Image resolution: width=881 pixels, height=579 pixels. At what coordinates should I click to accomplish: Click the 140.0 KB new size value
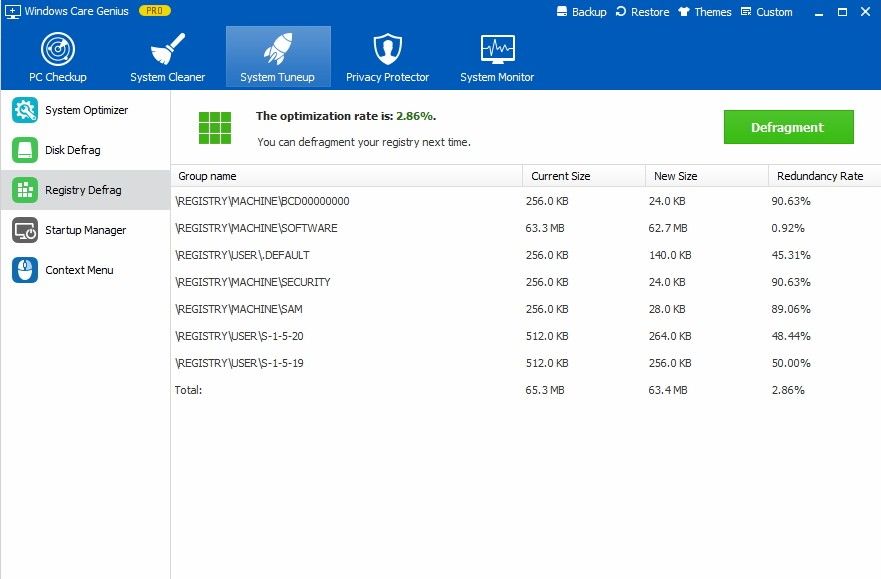click(x=670, y=255)
